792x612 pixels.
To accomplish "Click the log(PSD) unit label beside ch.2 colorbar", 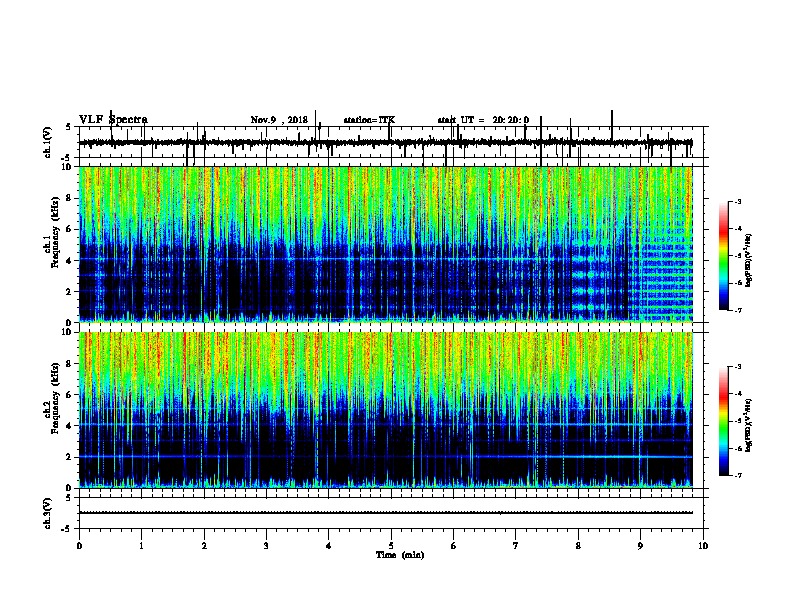I will click(749, 426).
